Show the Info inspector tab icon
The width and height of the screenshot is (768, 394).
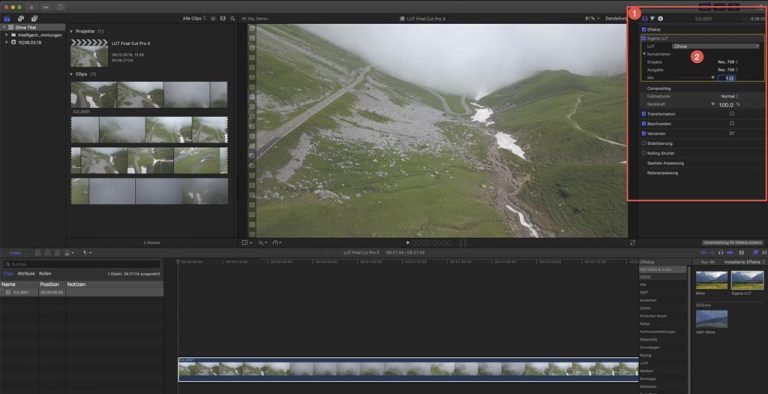click(x=660, y=19)
